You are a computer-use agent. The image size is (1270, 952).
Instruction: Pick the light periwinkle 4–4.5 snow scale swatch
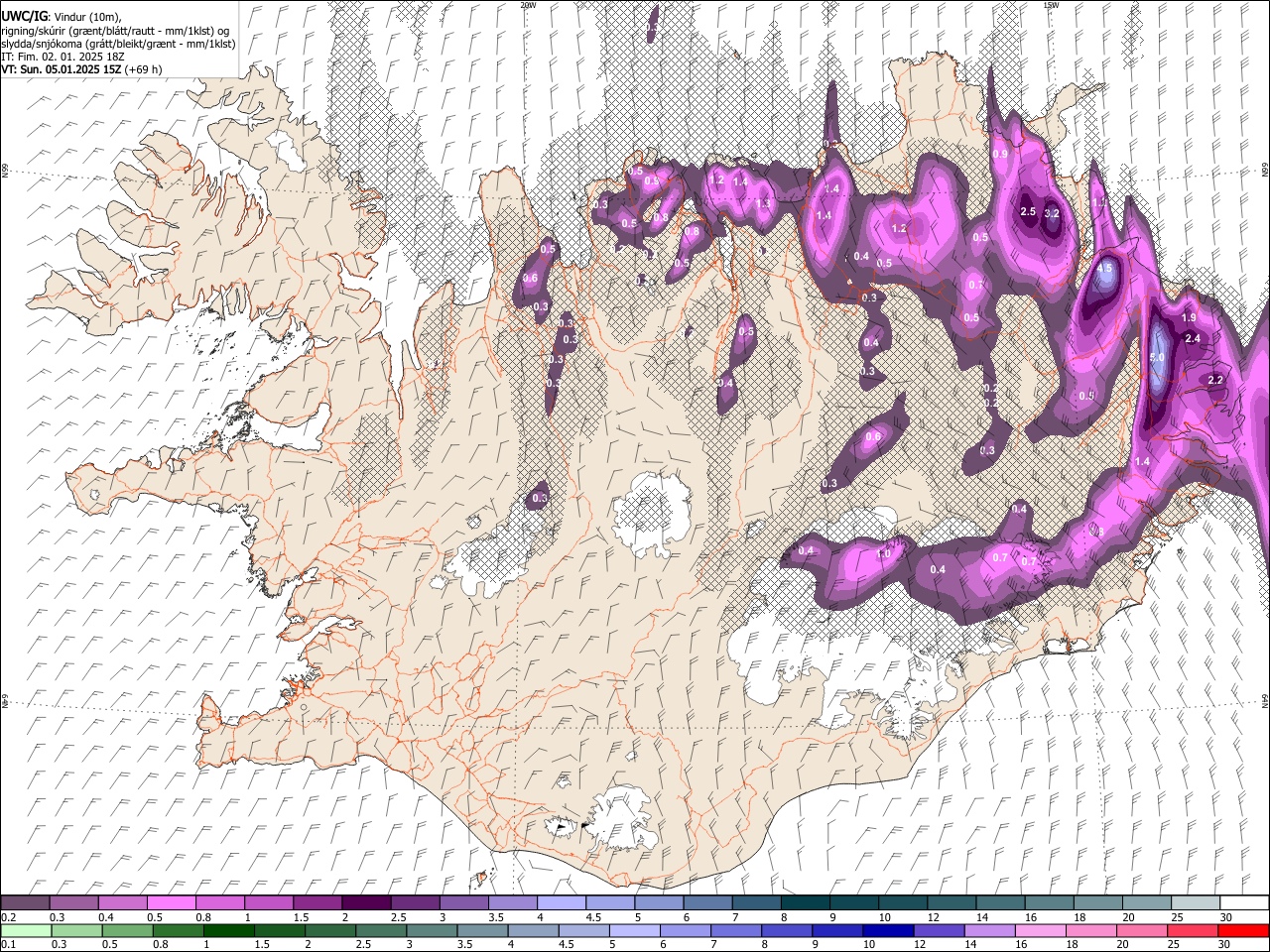(562, 902)
